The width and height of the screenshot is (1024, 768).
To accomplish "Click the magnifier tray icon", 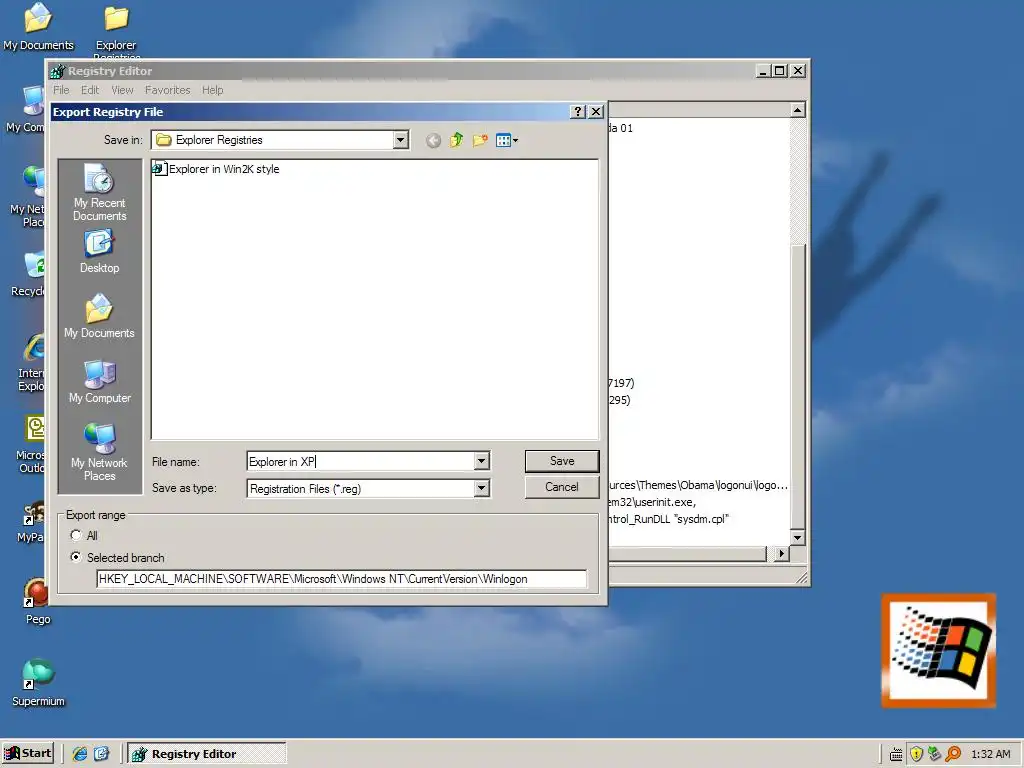I will coord(953,754).
